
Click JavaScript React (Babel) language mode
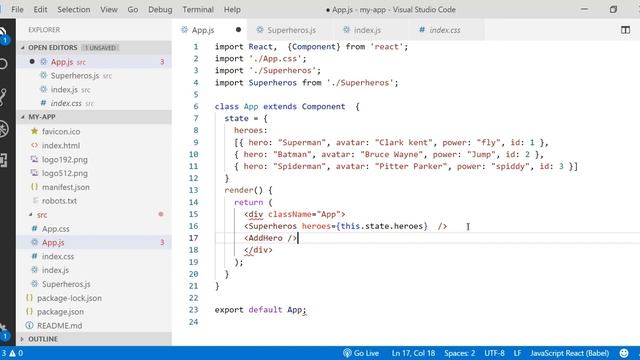[x=569, y=353]
